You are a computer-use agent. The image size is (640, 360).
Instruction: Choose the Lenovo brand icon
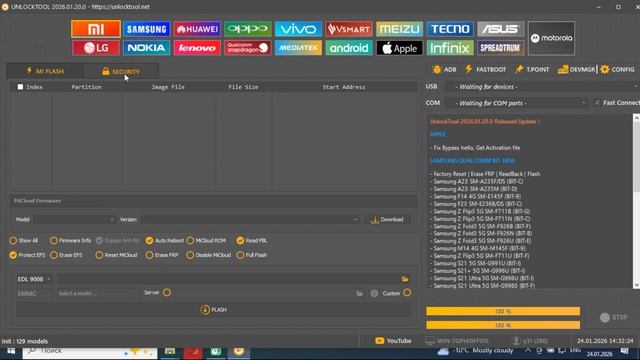coord(197,48)
